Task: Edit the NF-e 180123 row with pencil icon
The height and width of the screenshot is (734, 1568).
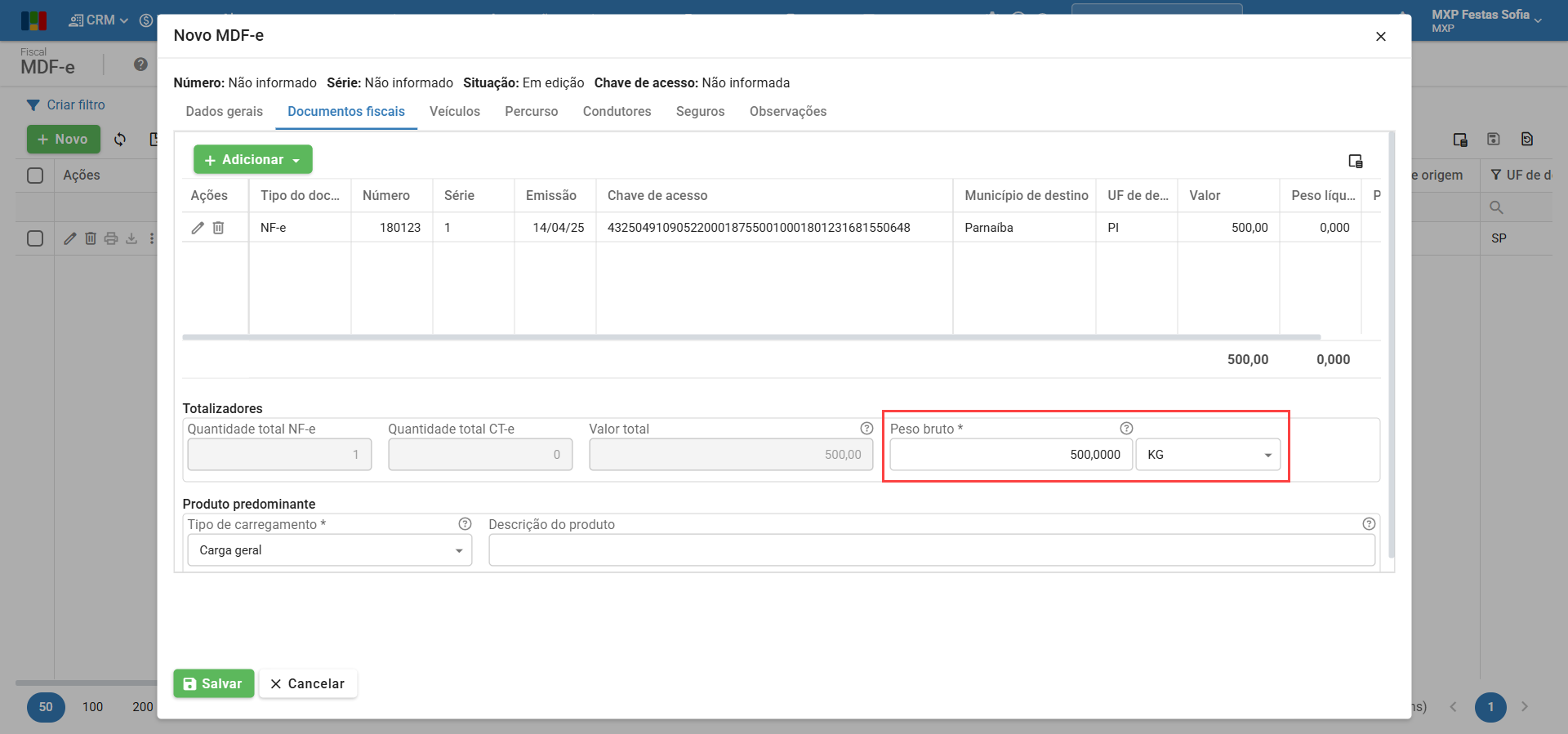Action: (x=198, y=228)
